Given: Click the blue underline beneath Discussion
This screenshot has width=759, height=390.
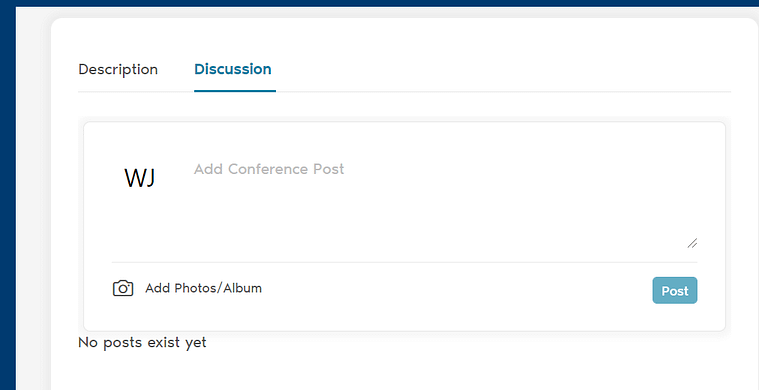Looking at the screenshot, I should point(235,90).
